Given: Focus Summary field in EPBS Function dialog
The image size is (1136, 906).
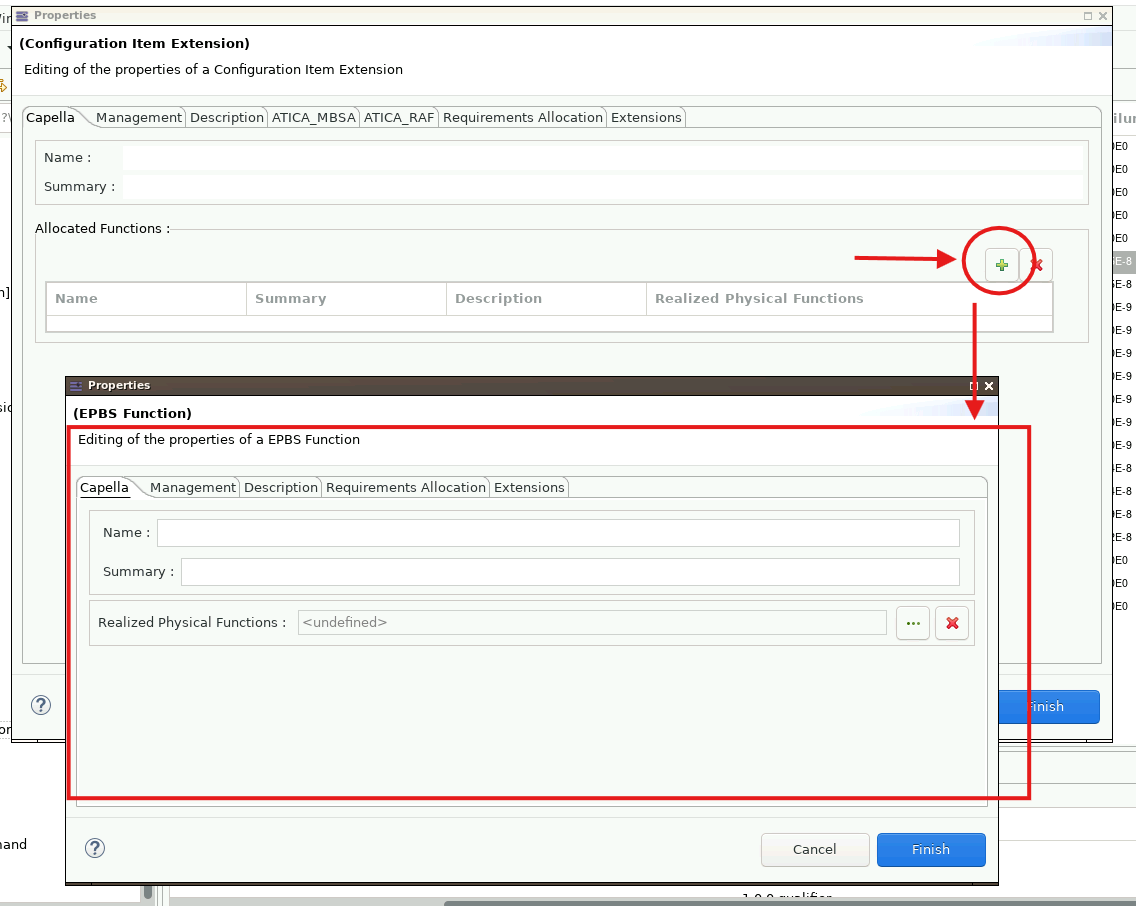Looking at the screenshot, I should pyautogui.click(x=570, y=572).
